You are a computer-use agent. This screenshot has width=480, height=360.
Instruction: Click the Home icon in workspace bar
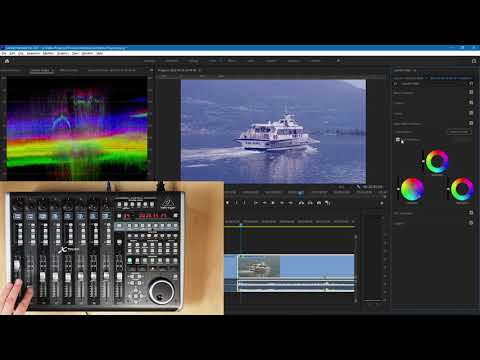point(7,61)
